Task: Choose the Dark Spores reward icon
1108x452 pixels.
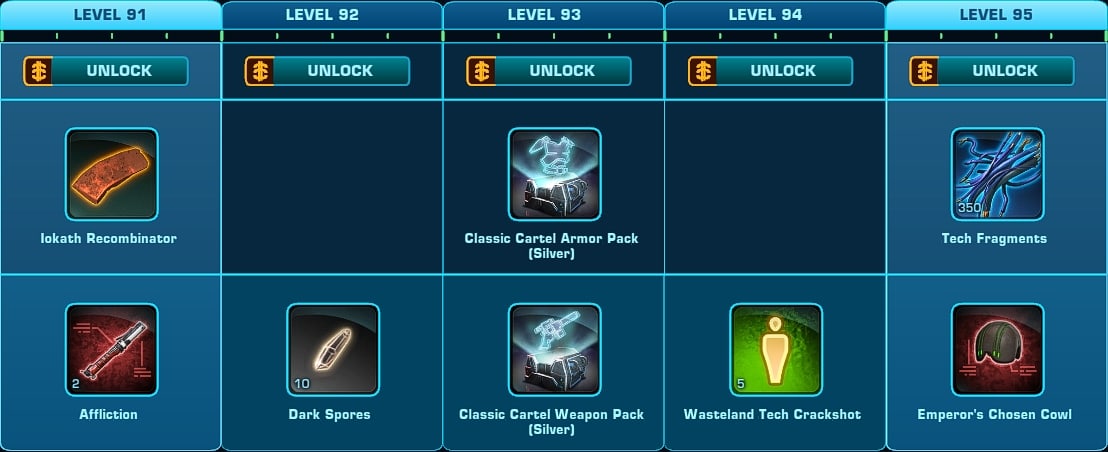Action: tap(333, 350)
